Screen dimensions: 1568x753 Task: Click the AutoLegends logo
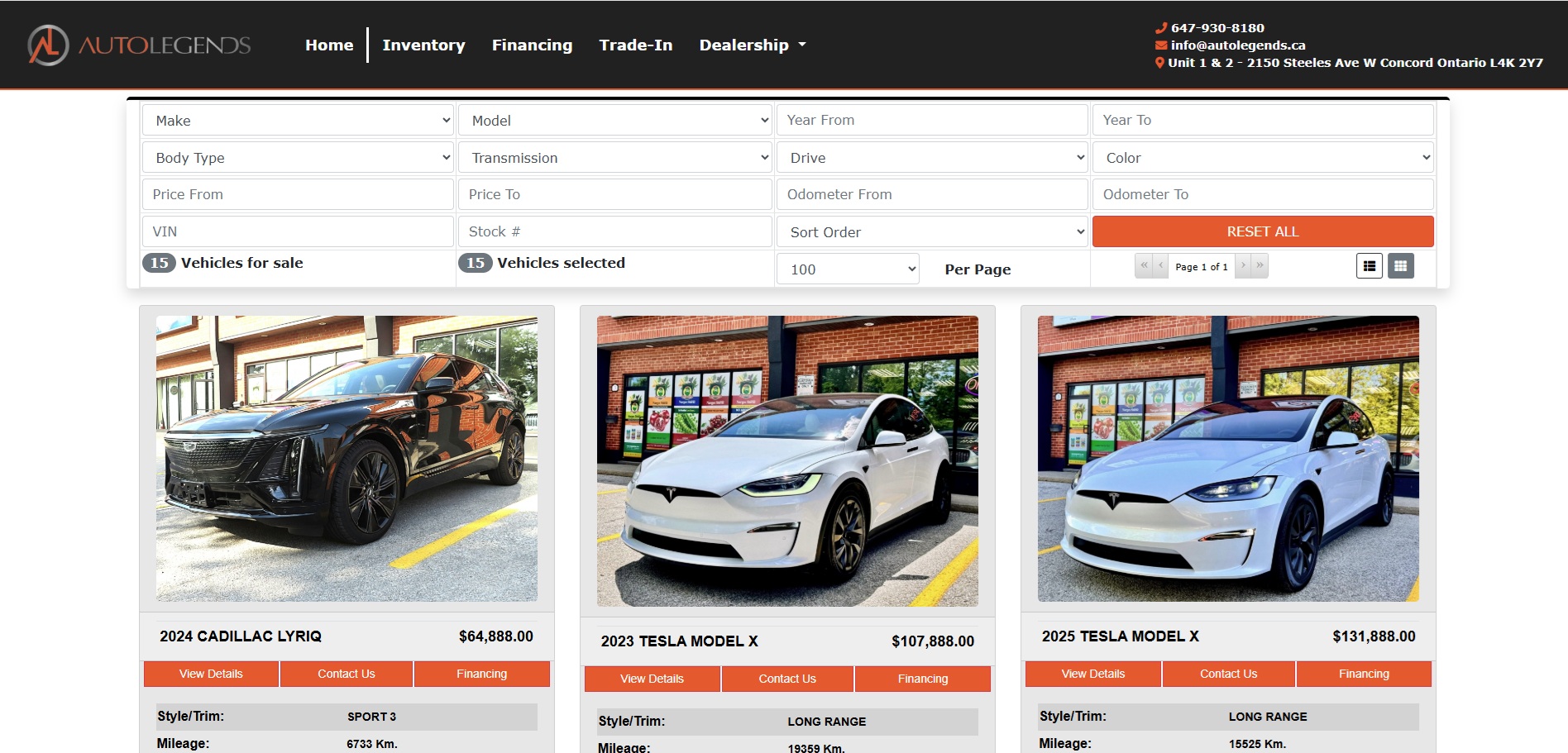[x=139, y=45]
